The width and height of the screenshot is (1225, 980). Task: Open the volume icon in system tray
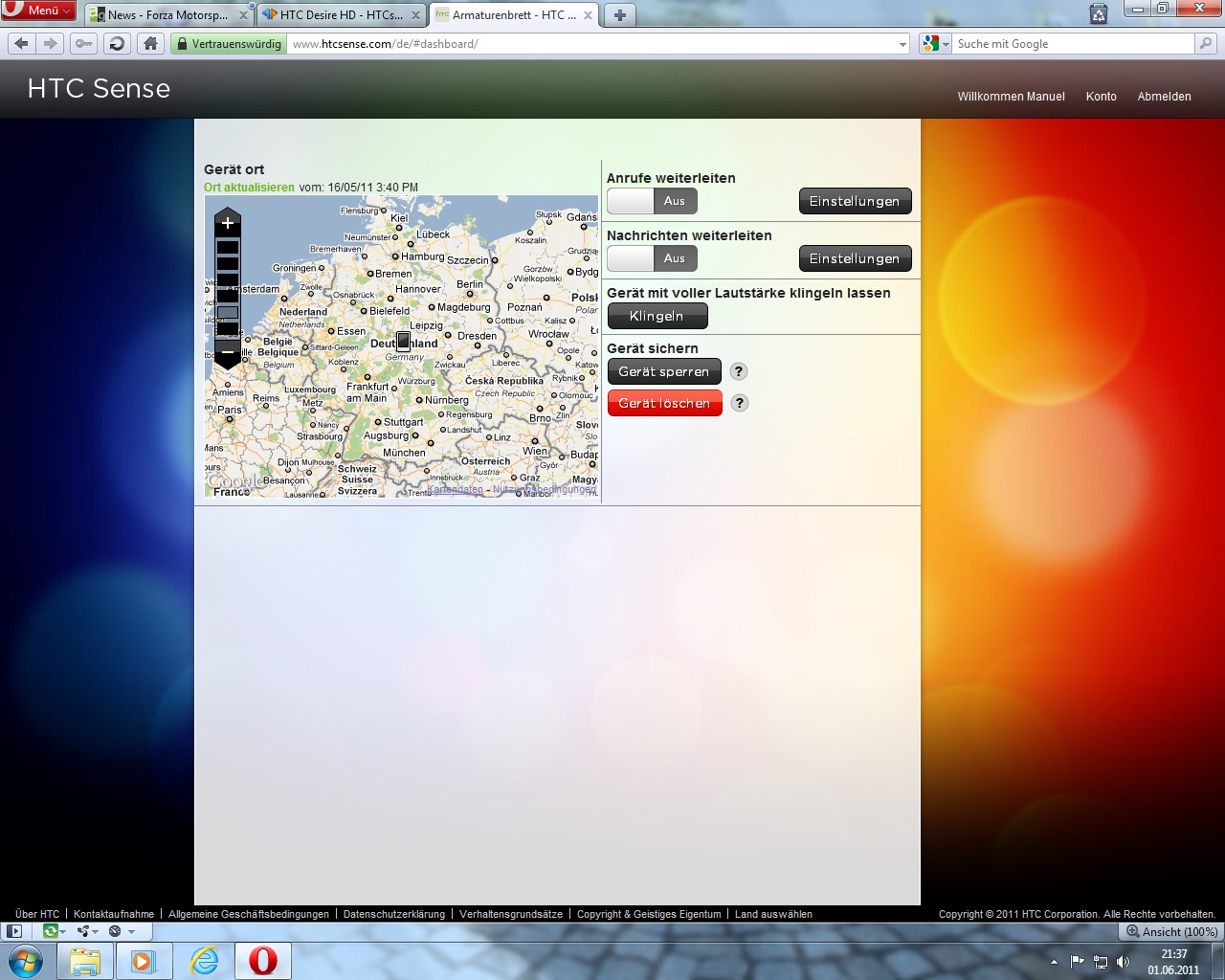(x=1123, y=962)
